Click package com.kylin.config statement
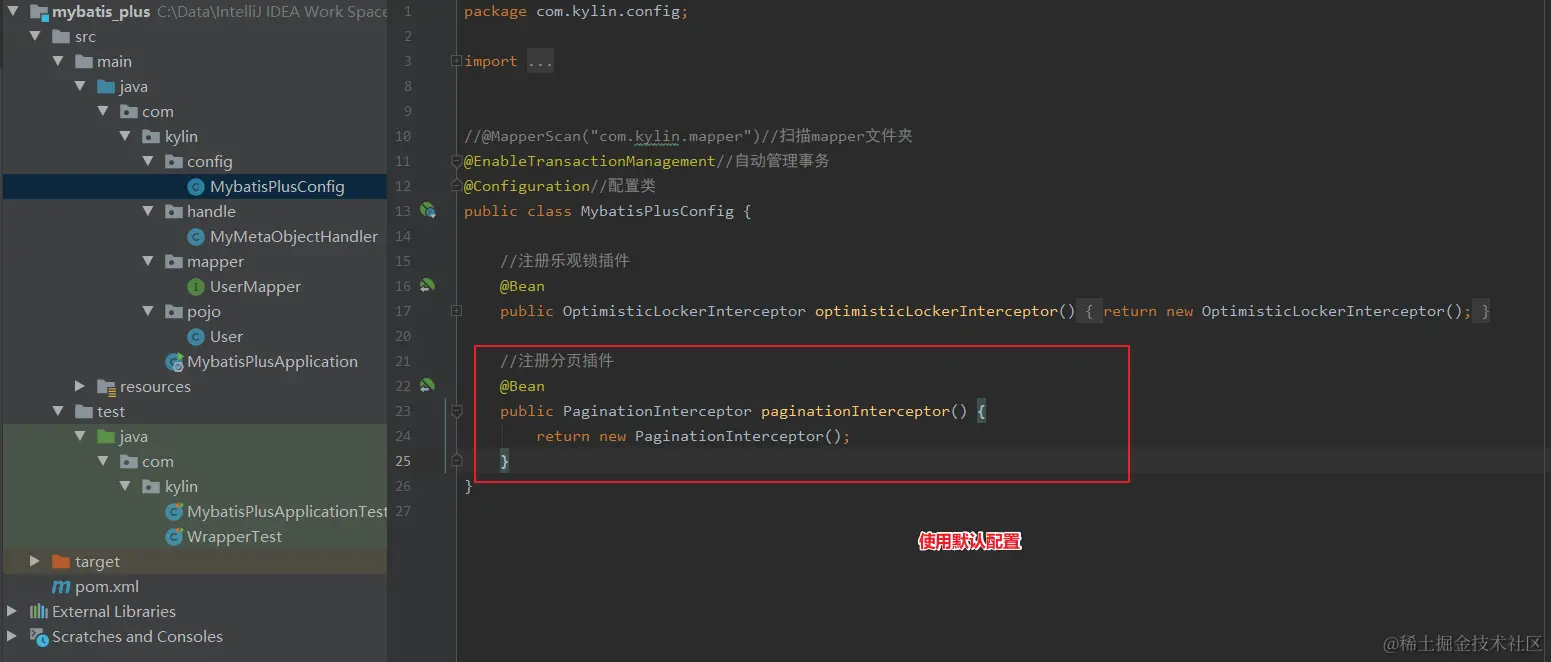 [576, 12]
